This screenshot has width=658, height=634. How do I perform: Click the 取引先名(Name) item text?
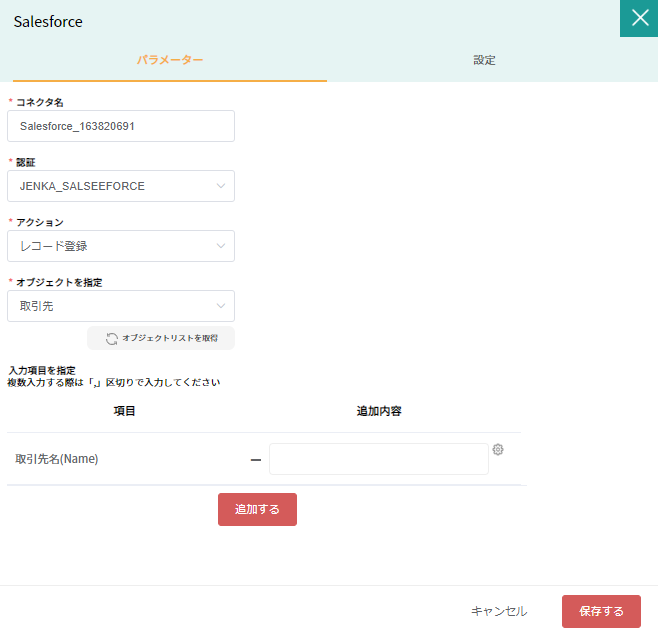point(57,459)
